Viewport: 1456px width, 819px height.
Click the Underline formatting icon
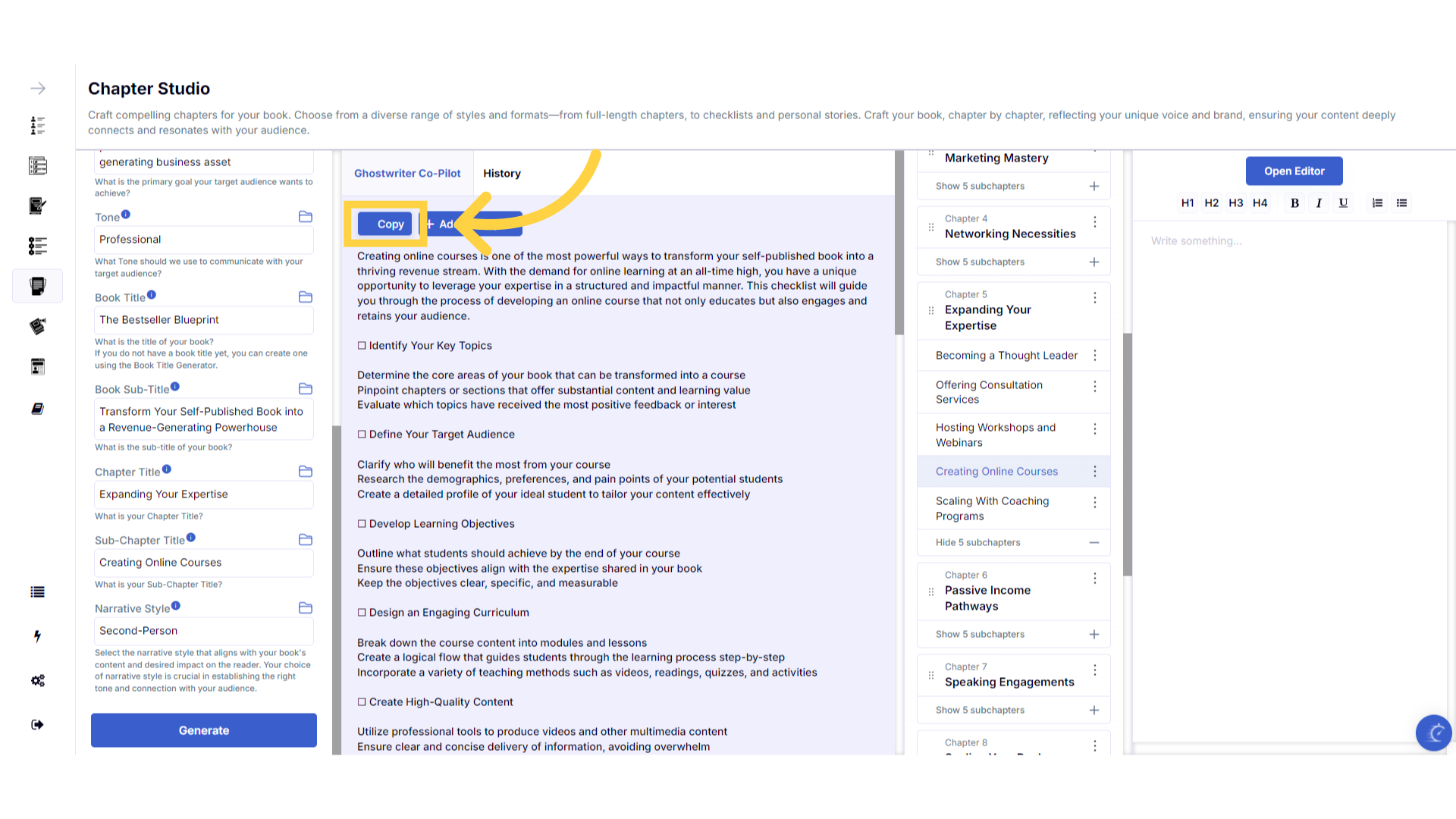click(x=1343, y=203)
